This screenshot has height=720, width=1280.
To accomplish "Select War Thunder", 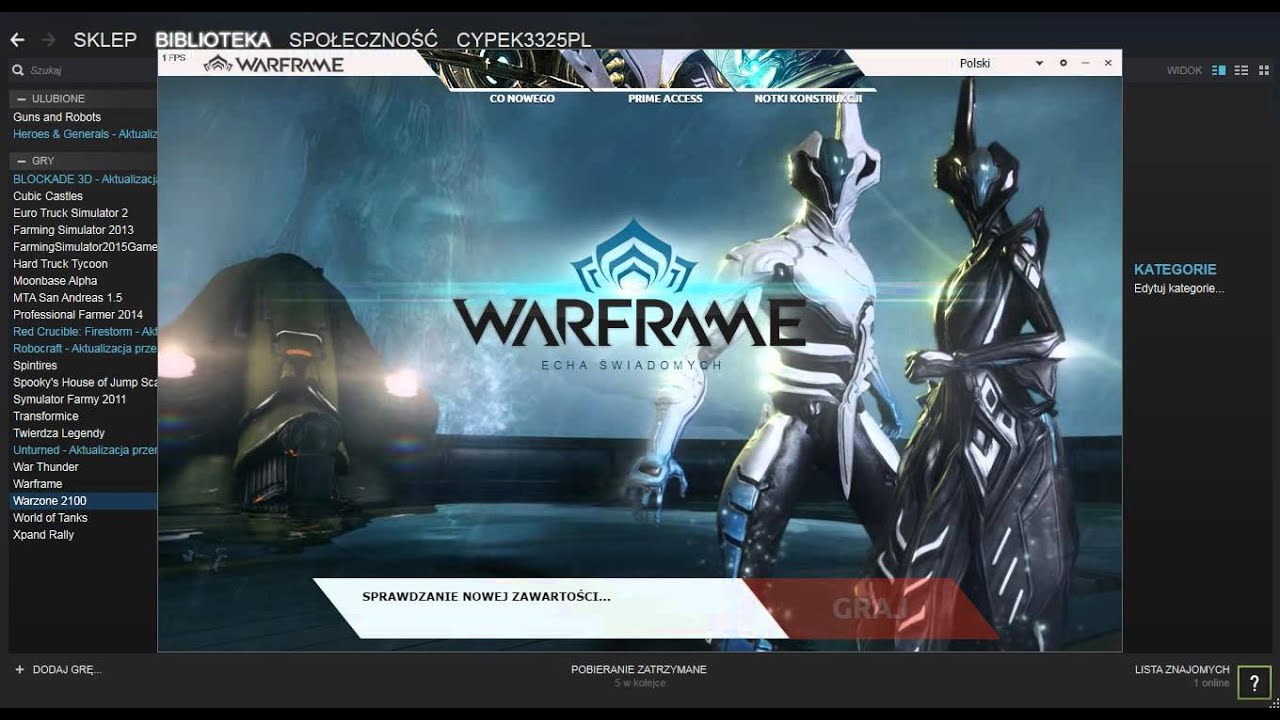I will [46, 468].
